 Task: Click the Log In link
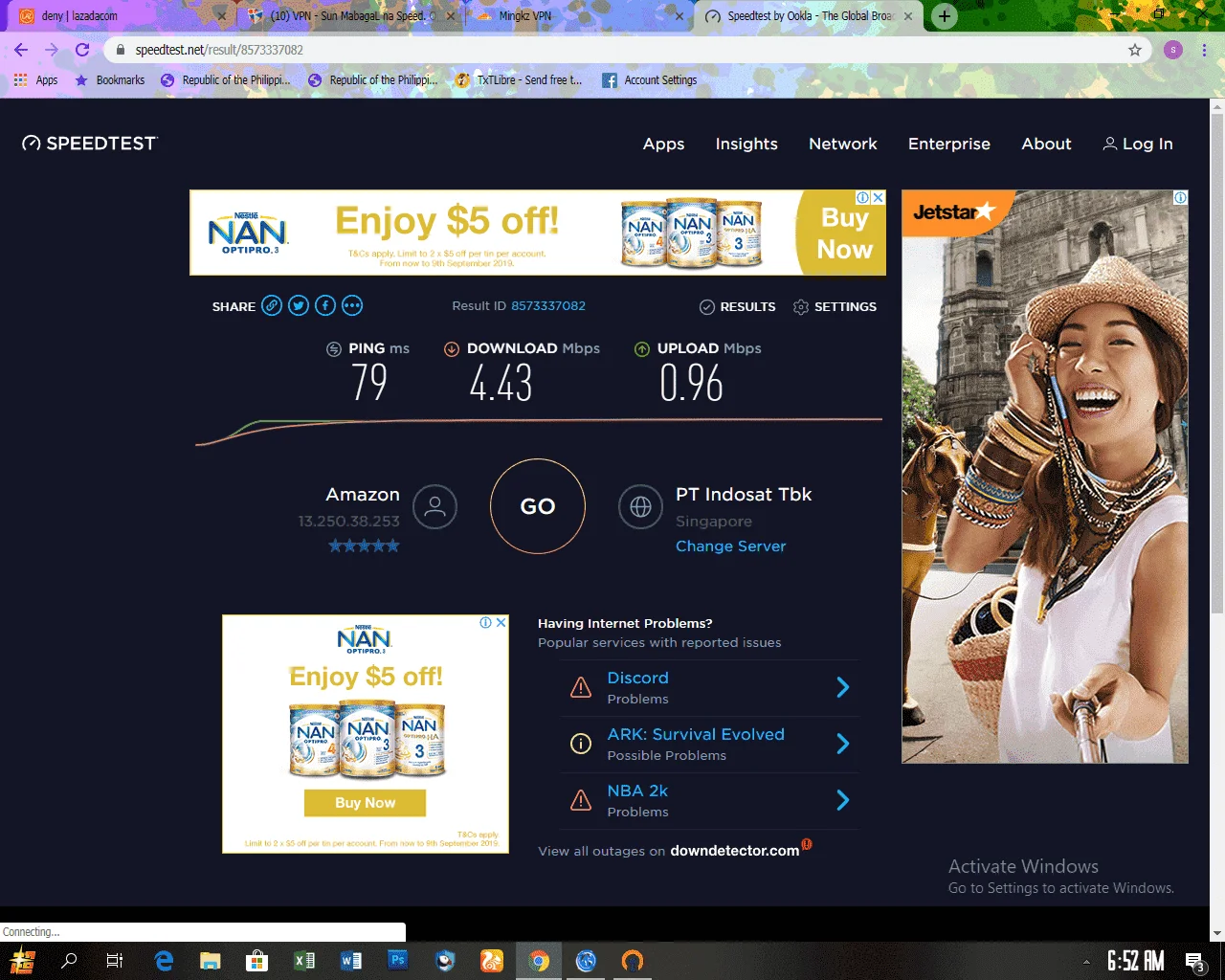click(1138, 144)
